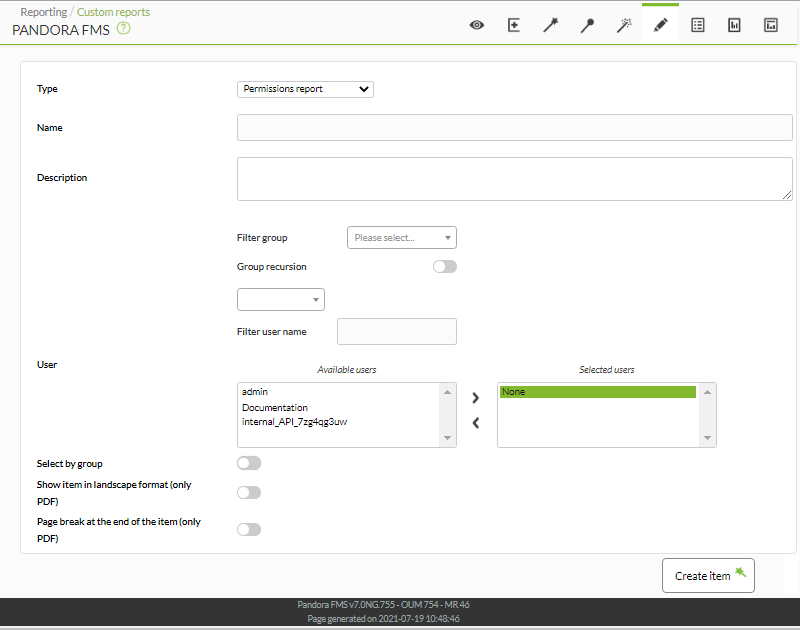Click the Description text area
The width and height of the screenshot is (800, 630).
coord(514,179)
